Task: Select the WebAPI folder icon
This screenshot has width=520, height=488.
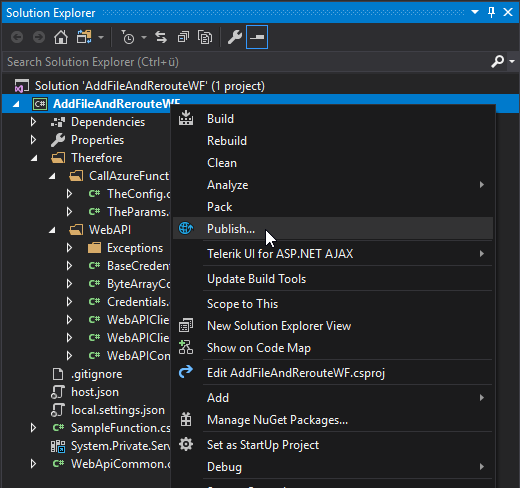Action: point(76,230)
